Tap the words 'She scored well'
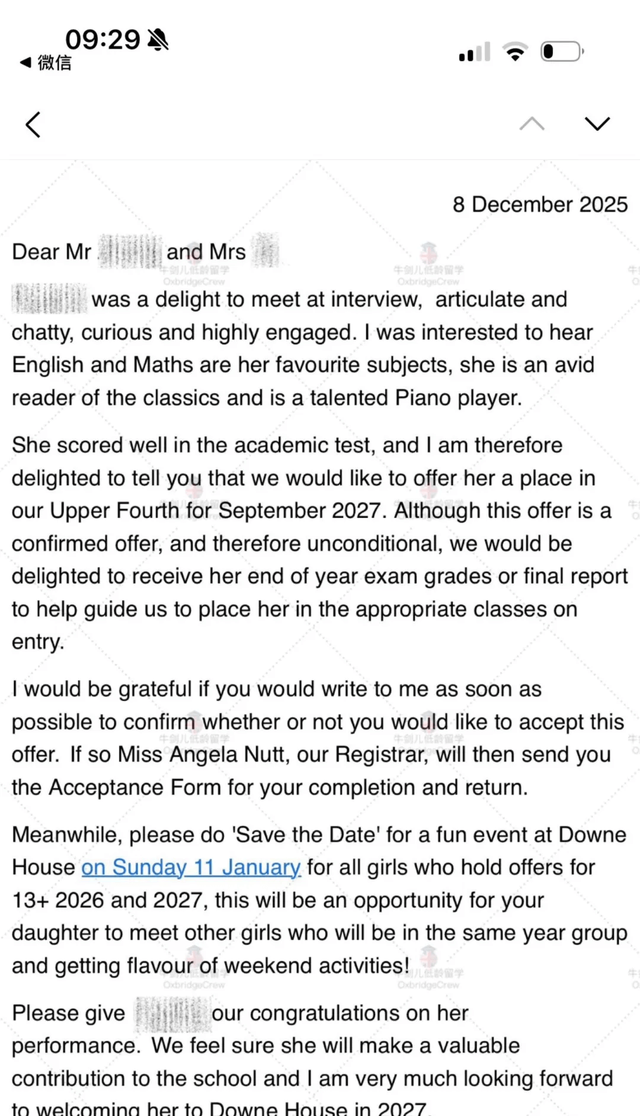The width and height of the screenshot is (640, 1116). pyautogui.click(x=86, y=445)
